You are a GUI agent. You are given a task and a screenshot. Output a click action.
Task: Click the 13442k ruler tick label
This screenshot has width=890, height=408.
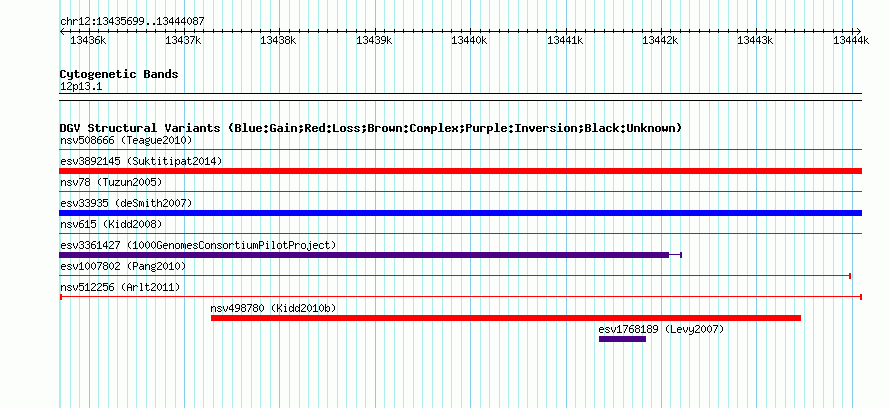[660, 40]
